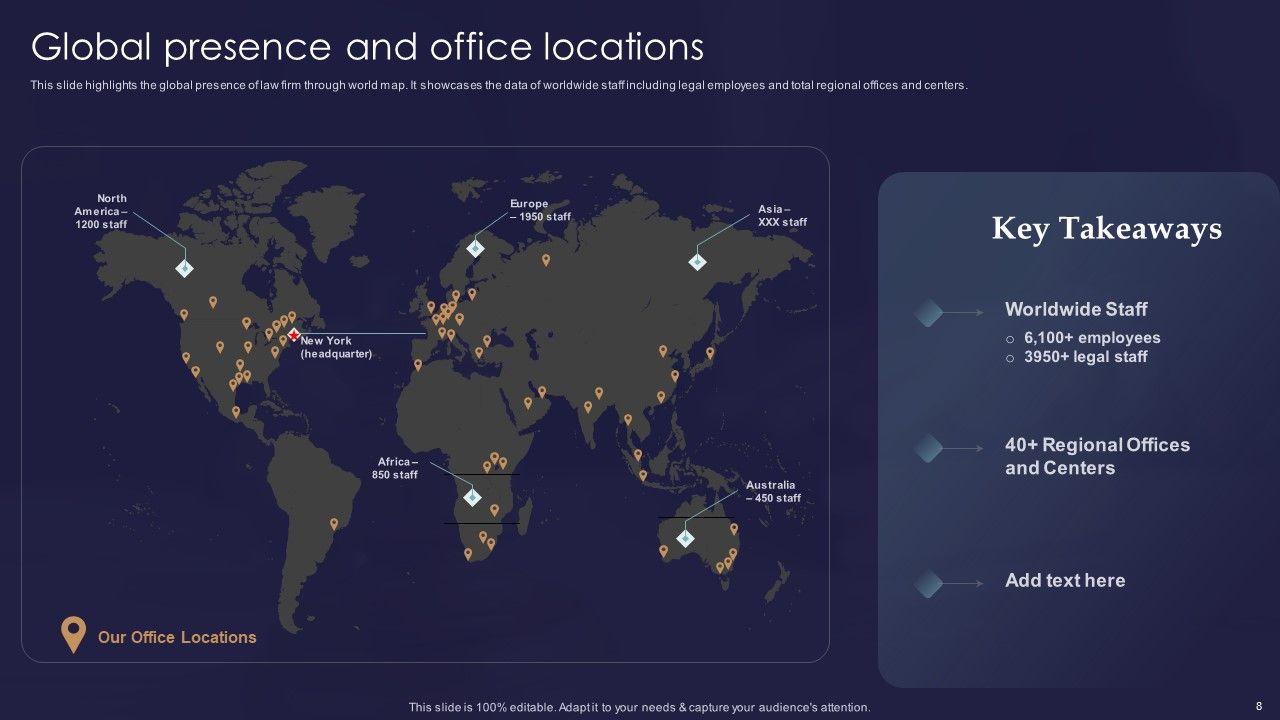Viewport: 1280px width, 720px height.
Task: Click the lone office pin in South America
Action: (334, 523)
